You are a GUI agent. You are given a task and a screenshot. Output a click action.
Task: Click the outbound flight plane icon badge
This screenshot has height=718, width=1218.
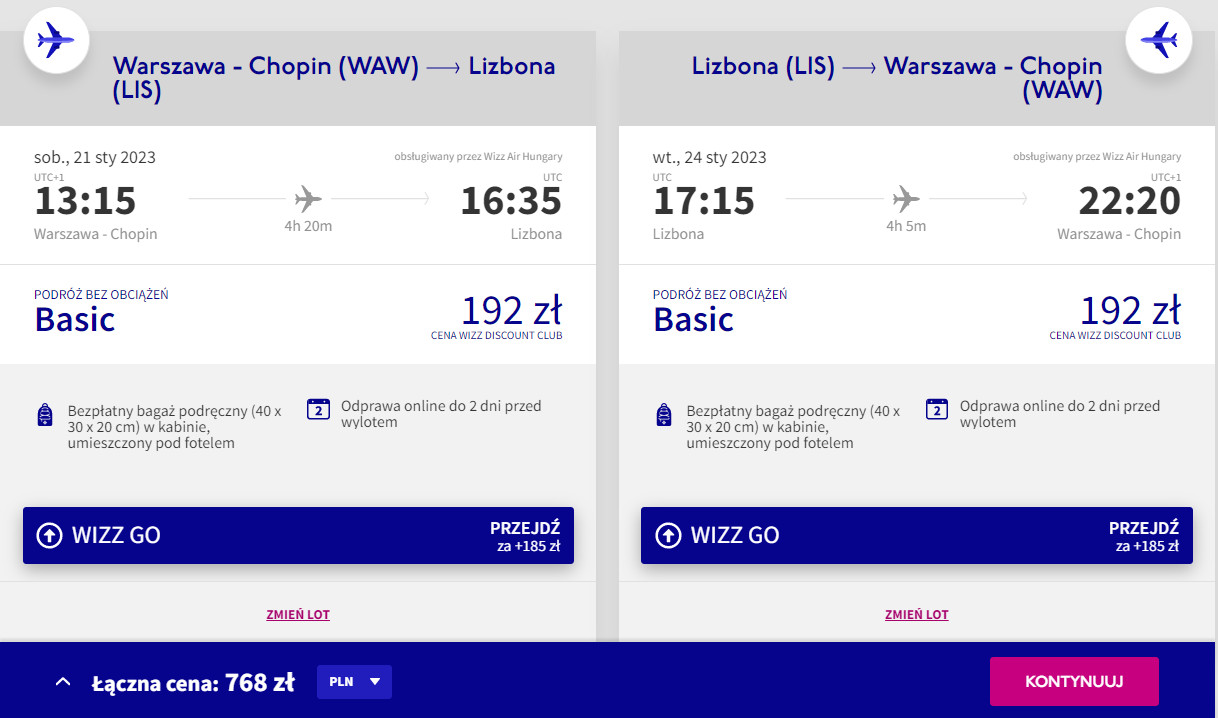point(56,40)
